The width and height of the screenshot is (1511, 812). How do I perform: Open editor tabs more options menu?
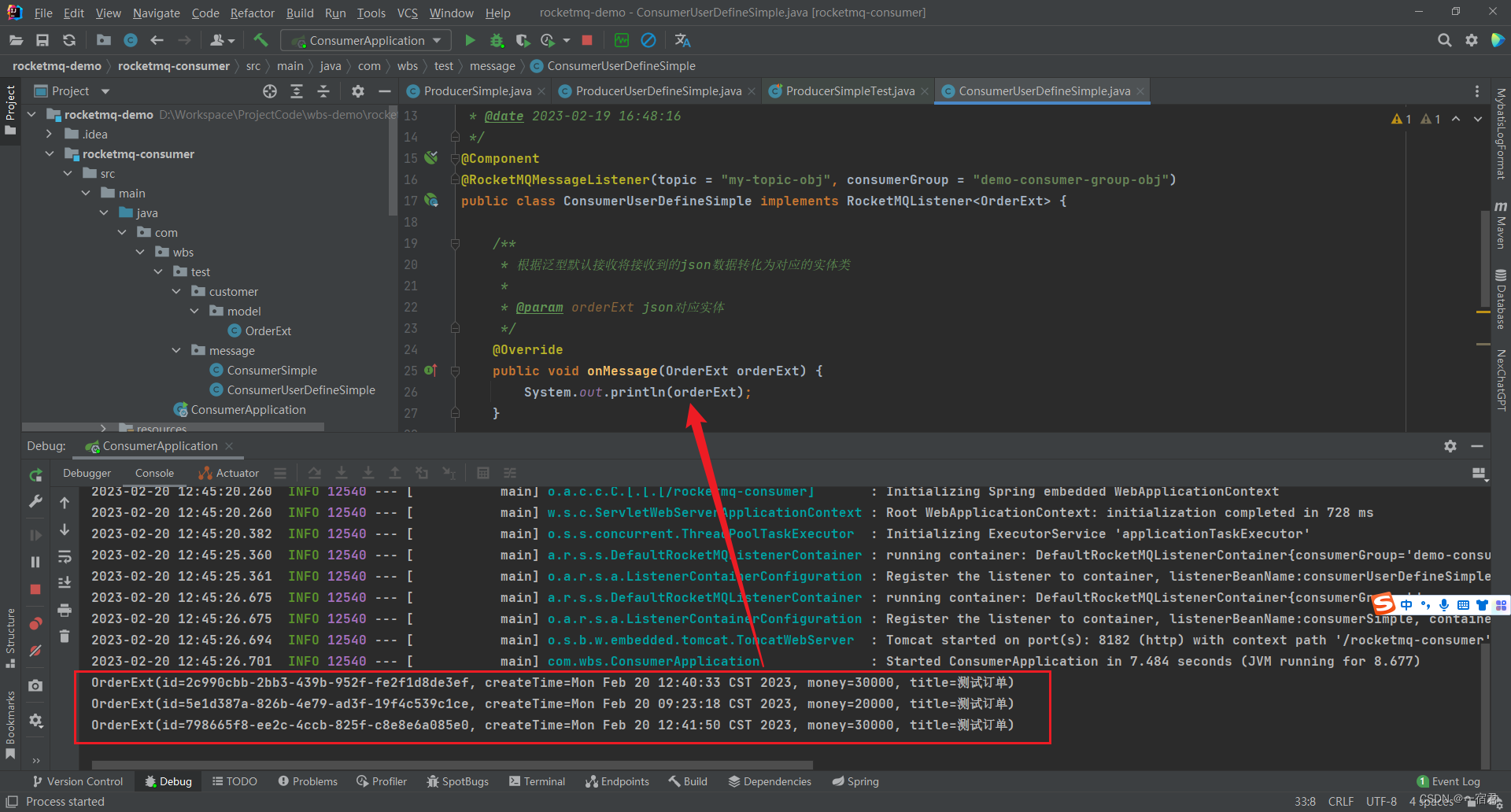[x=1477, y=91]
